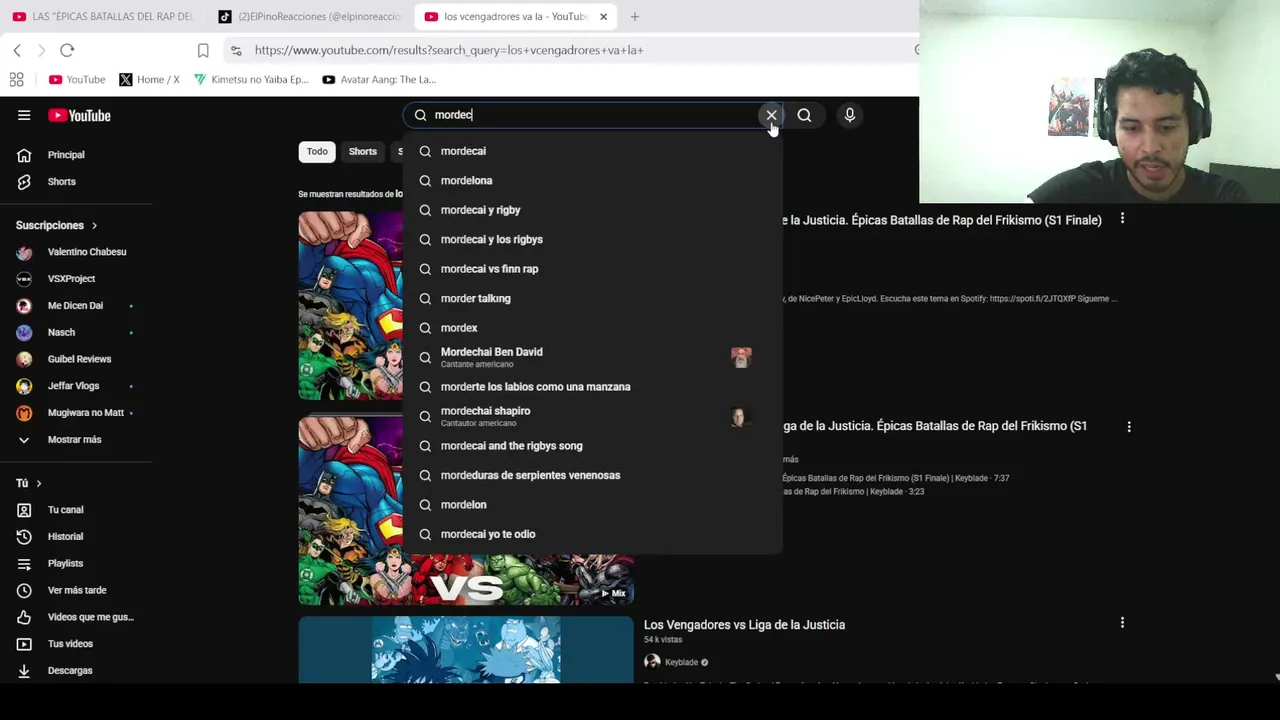The width and height of the screenshot is (1280, 720).
Task: Switch to the ElPinoReacciones TikTok tab
Action: point(311,16)
